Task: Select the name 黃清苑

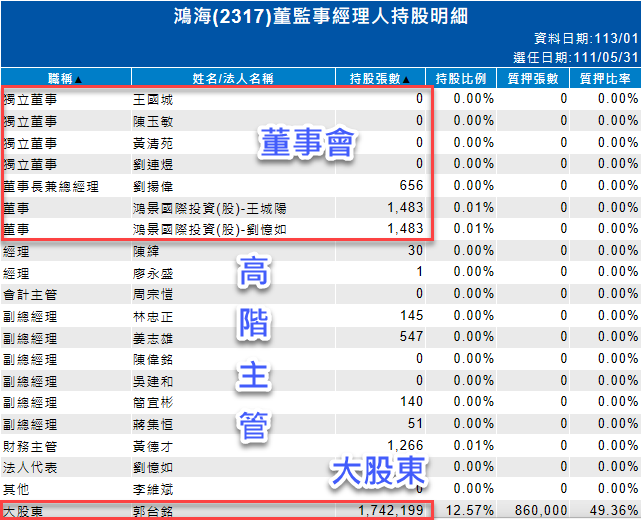Action: pos(153,143)
